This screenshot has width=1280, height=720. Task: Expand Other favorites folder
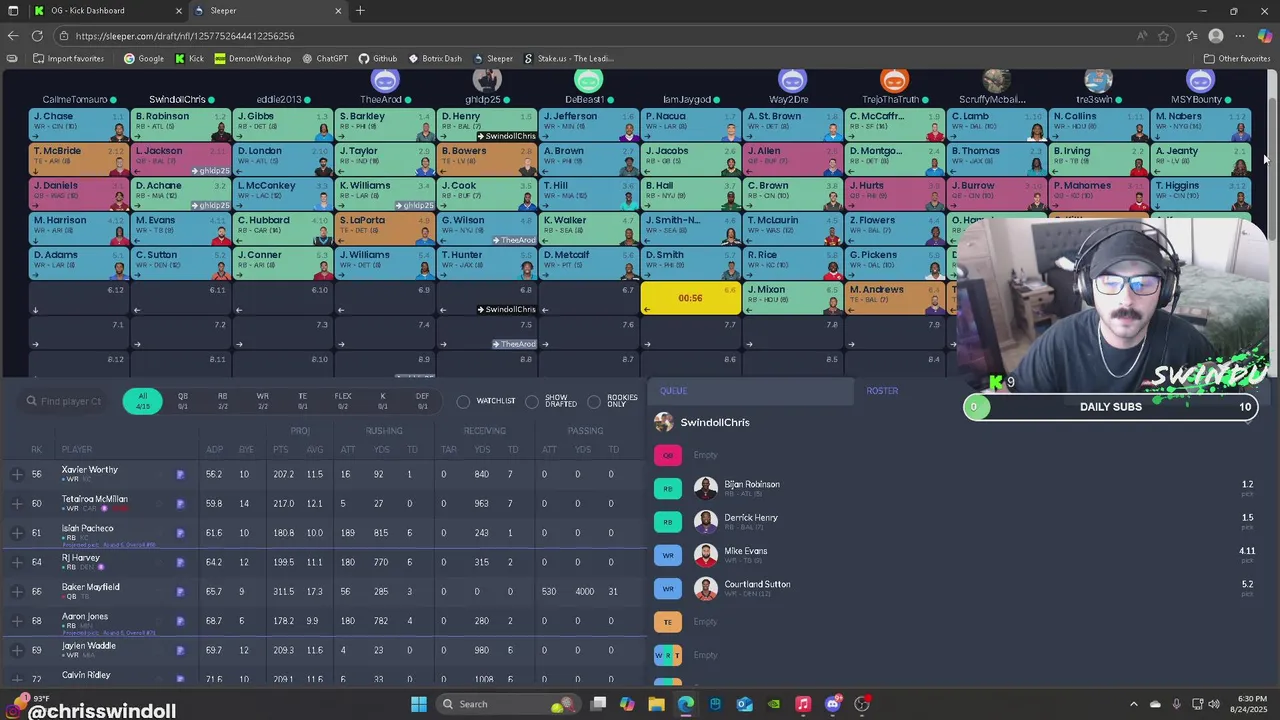[1237, 59]
